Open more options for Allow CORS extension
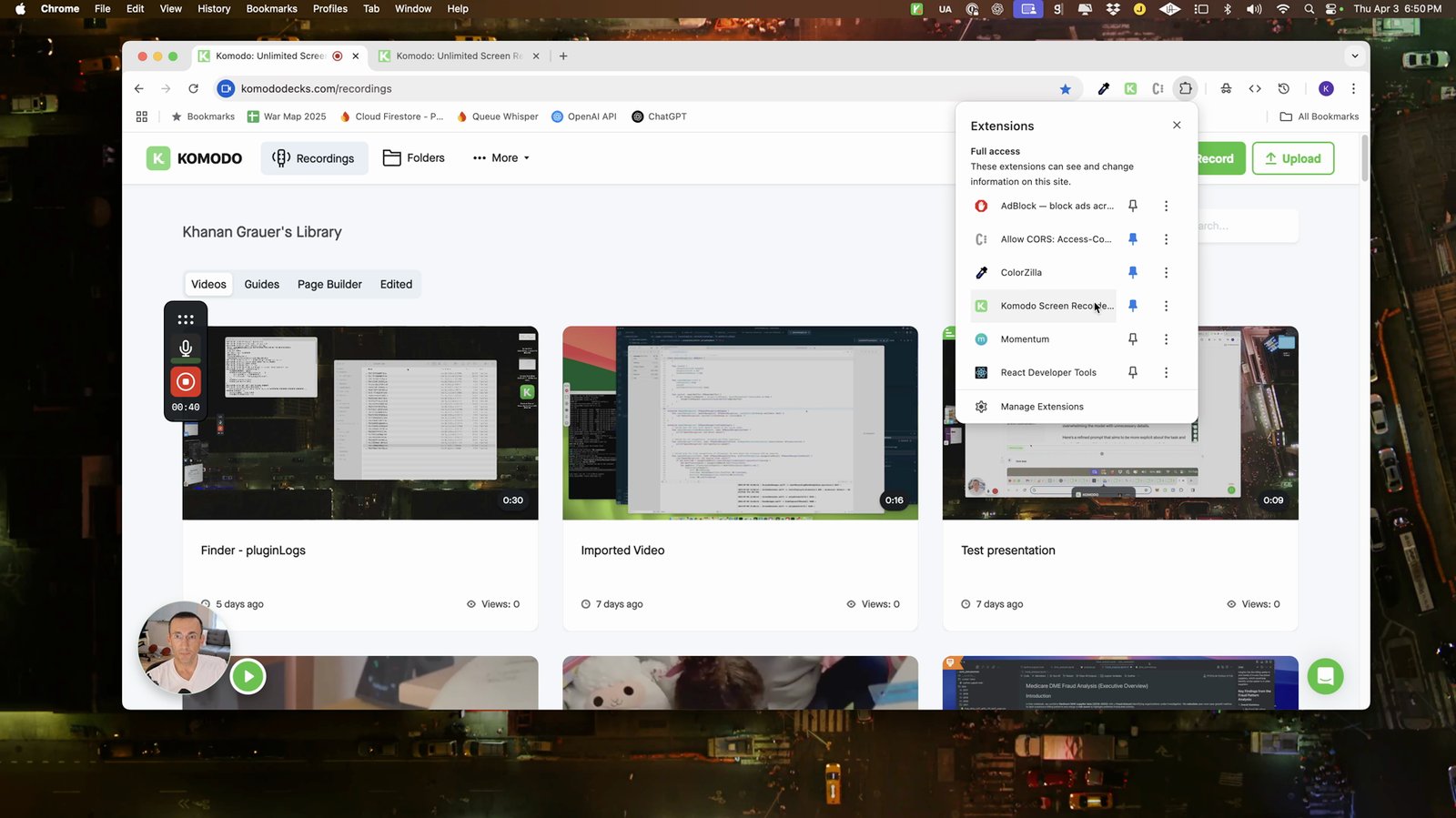 click(1166, 239)
